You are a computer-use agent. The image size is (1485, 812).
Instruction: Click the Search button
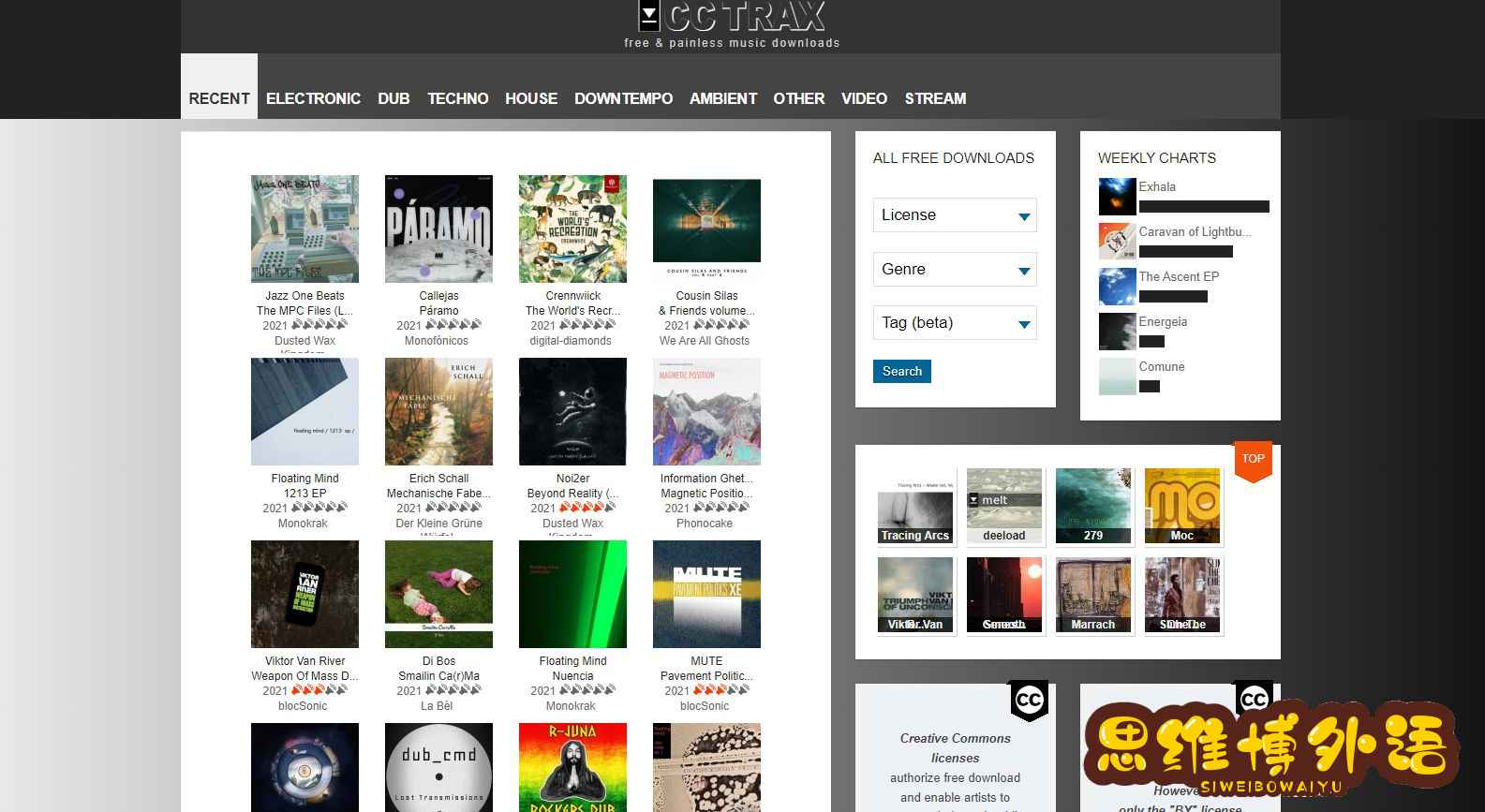(901, 372)
